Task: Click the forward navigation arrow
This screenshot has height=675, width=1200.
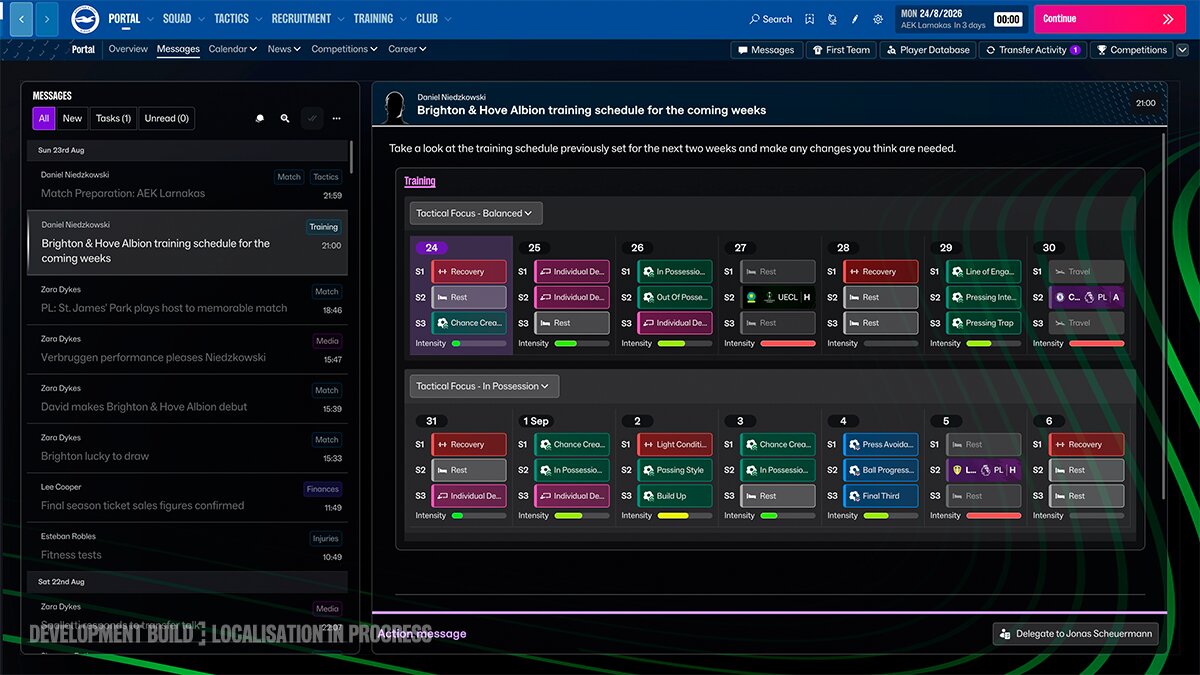Action: tap(47, 19)
